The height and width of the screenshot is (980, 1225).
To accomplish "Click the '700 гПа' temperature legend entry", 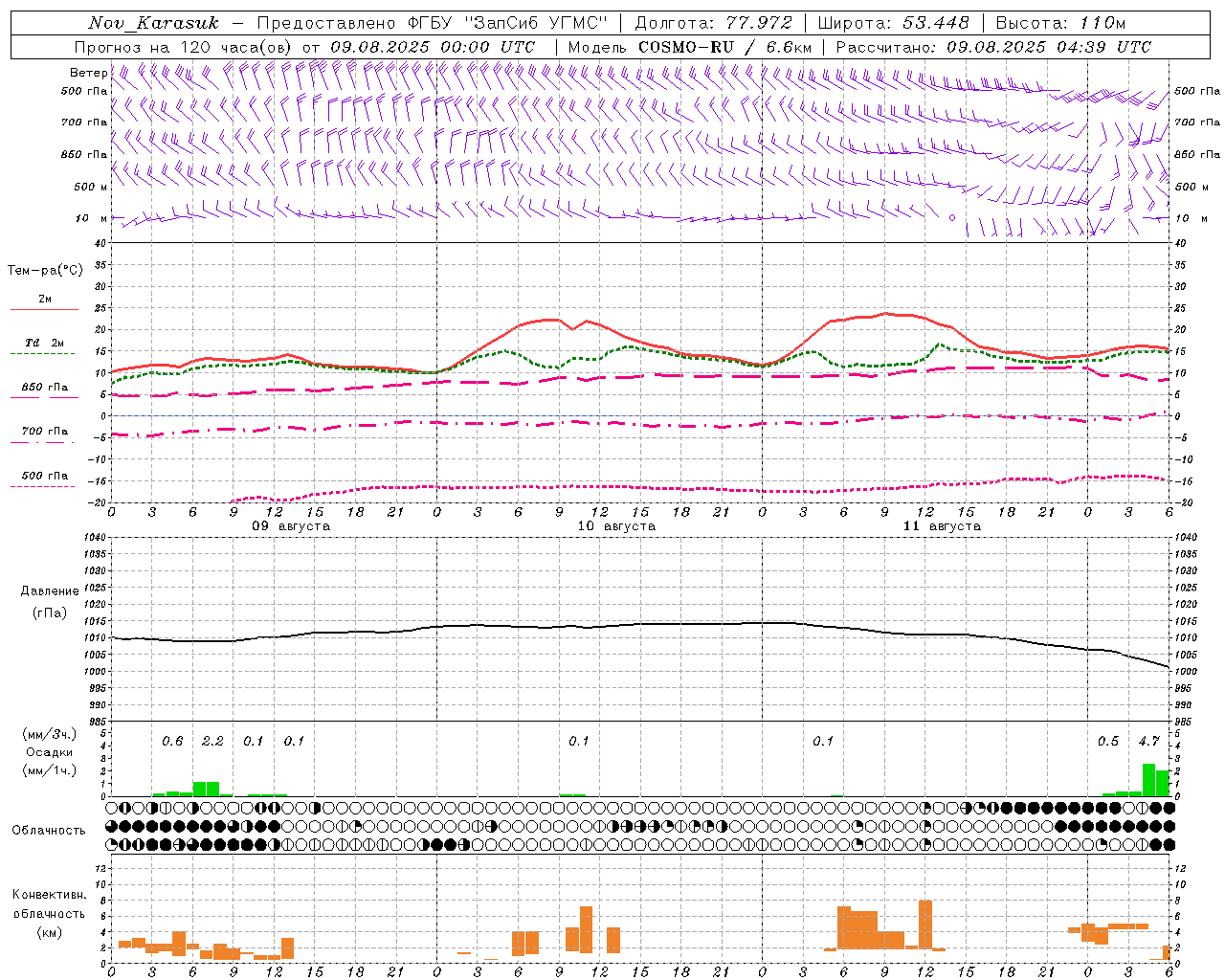I will pos(45,431).
